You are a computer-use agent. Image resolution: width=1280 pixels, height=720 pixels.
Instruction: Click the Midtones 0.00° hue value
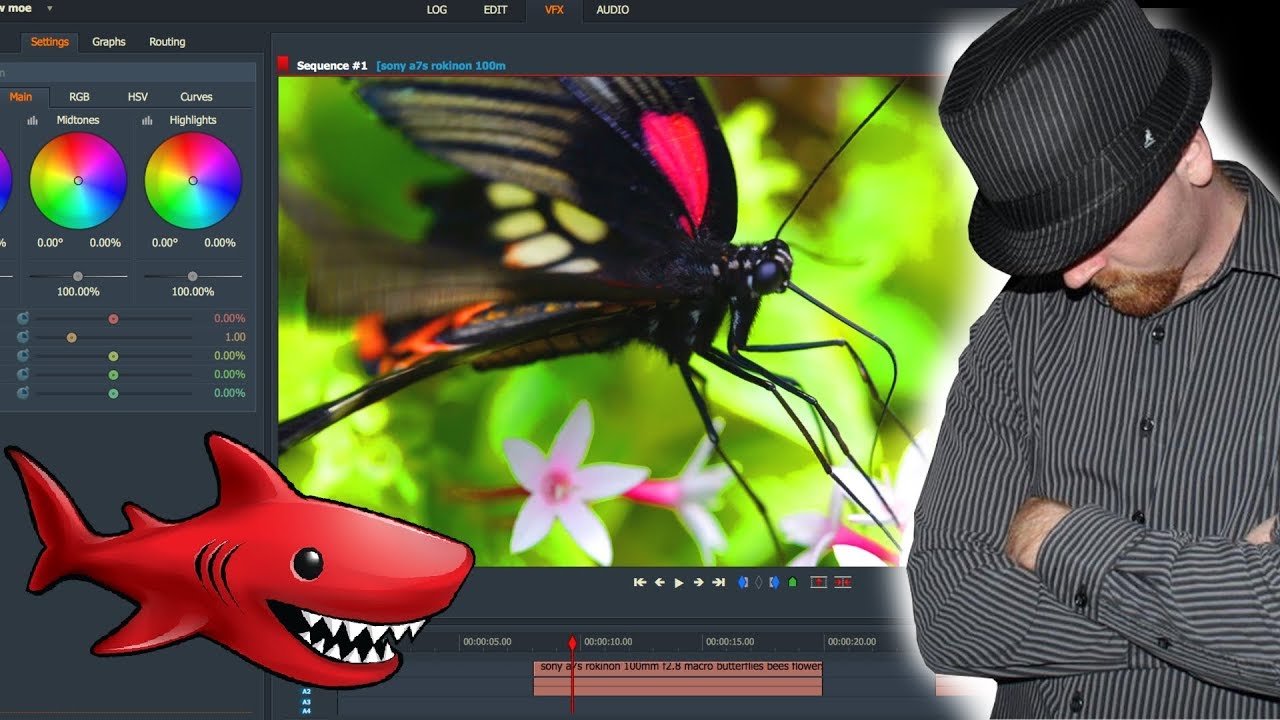pos(50,243)
